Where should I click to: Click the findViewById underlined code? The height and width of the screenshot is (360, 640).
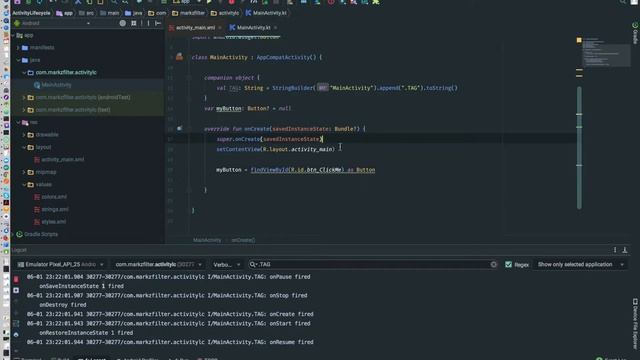tap(312, 170)
